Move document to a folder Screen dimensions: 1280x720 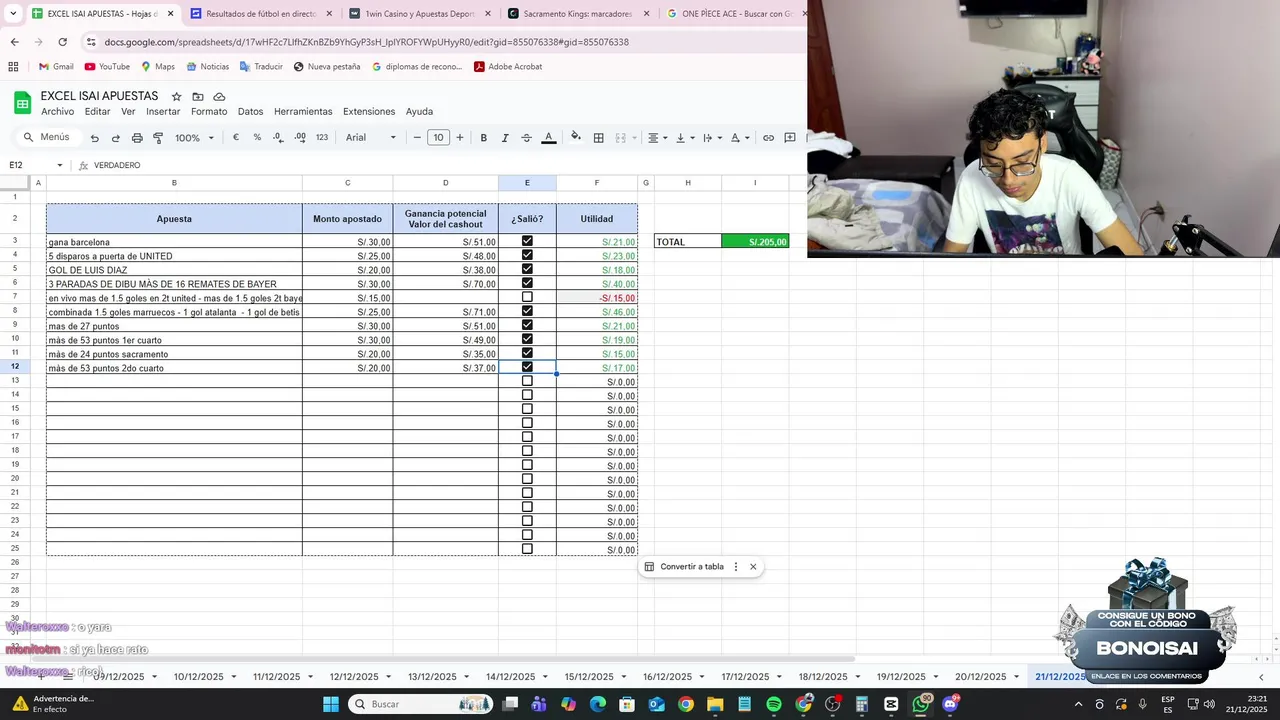(198, 96)
